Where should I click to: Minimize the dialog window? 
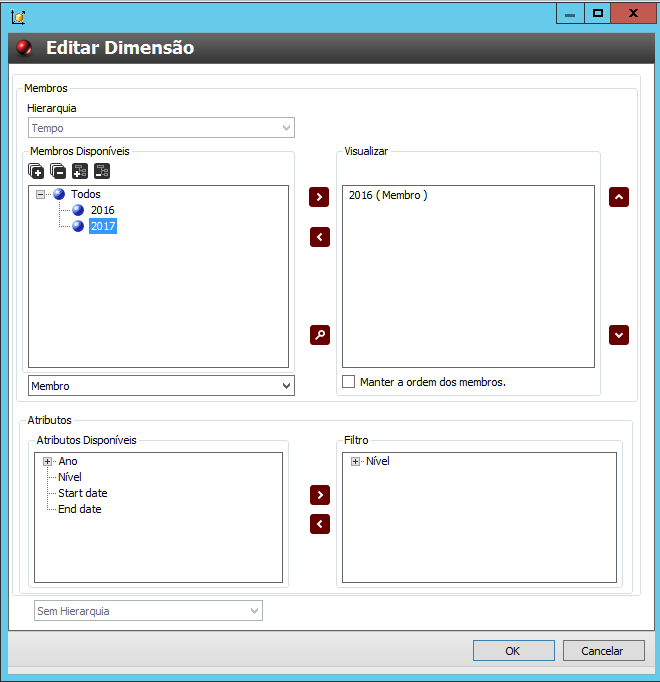point(570,14)
